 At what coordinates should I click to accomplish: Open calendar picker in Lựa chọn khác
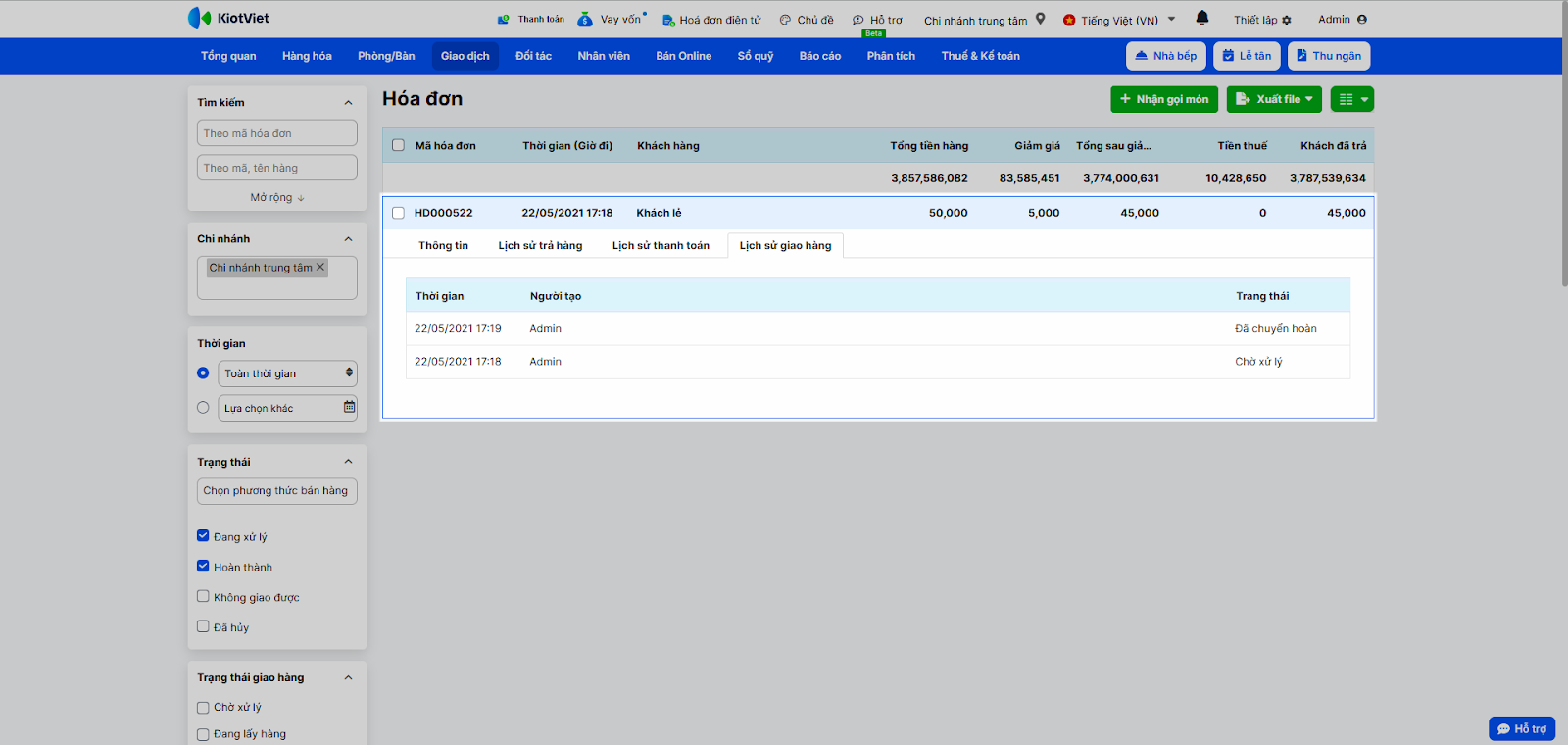[x=349, y=407]
